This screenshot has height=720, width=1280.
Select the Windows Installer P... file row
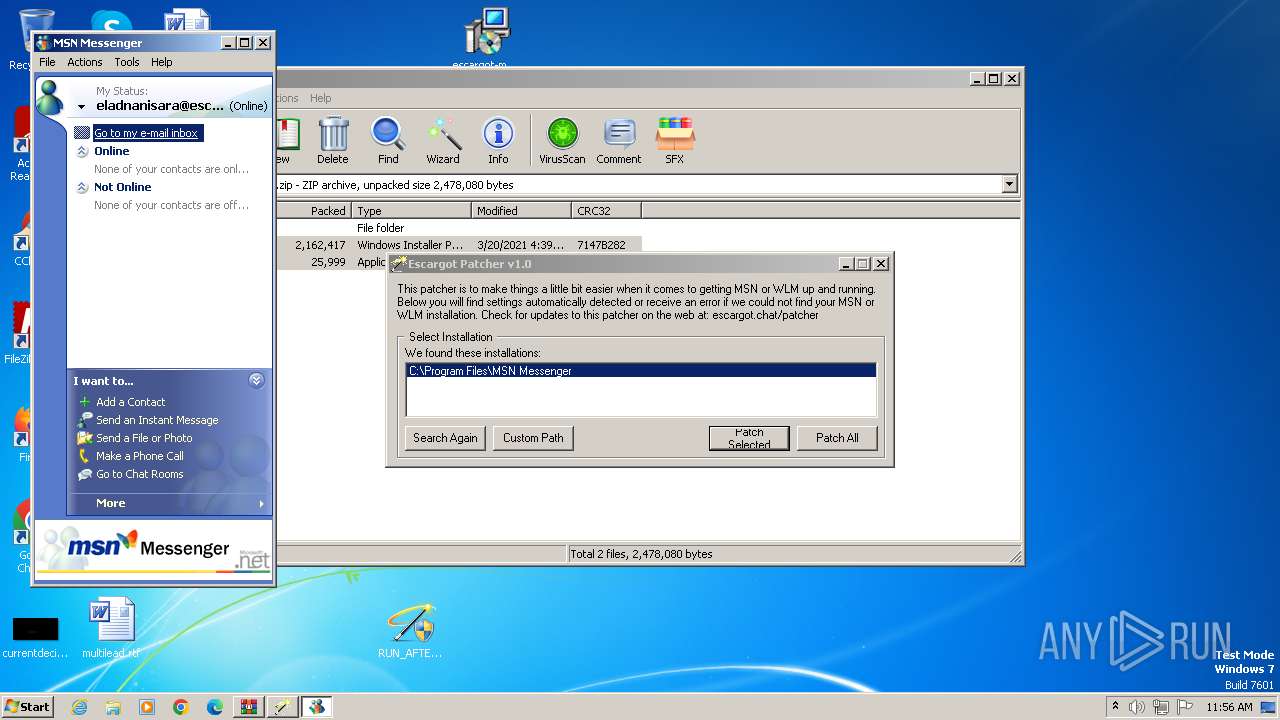458,245
